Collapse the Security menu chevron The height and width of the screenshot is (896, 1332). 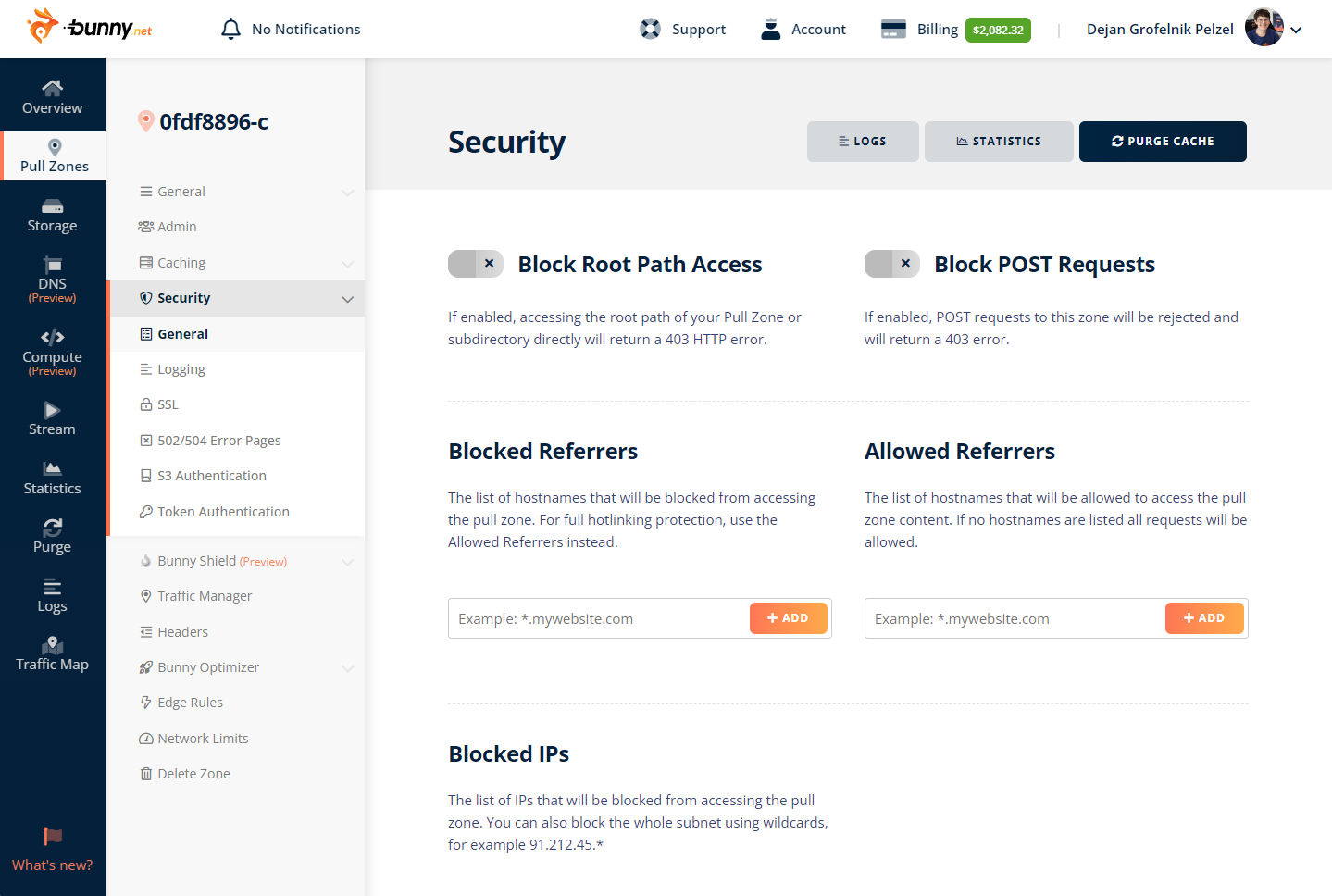tap(348, 299)
